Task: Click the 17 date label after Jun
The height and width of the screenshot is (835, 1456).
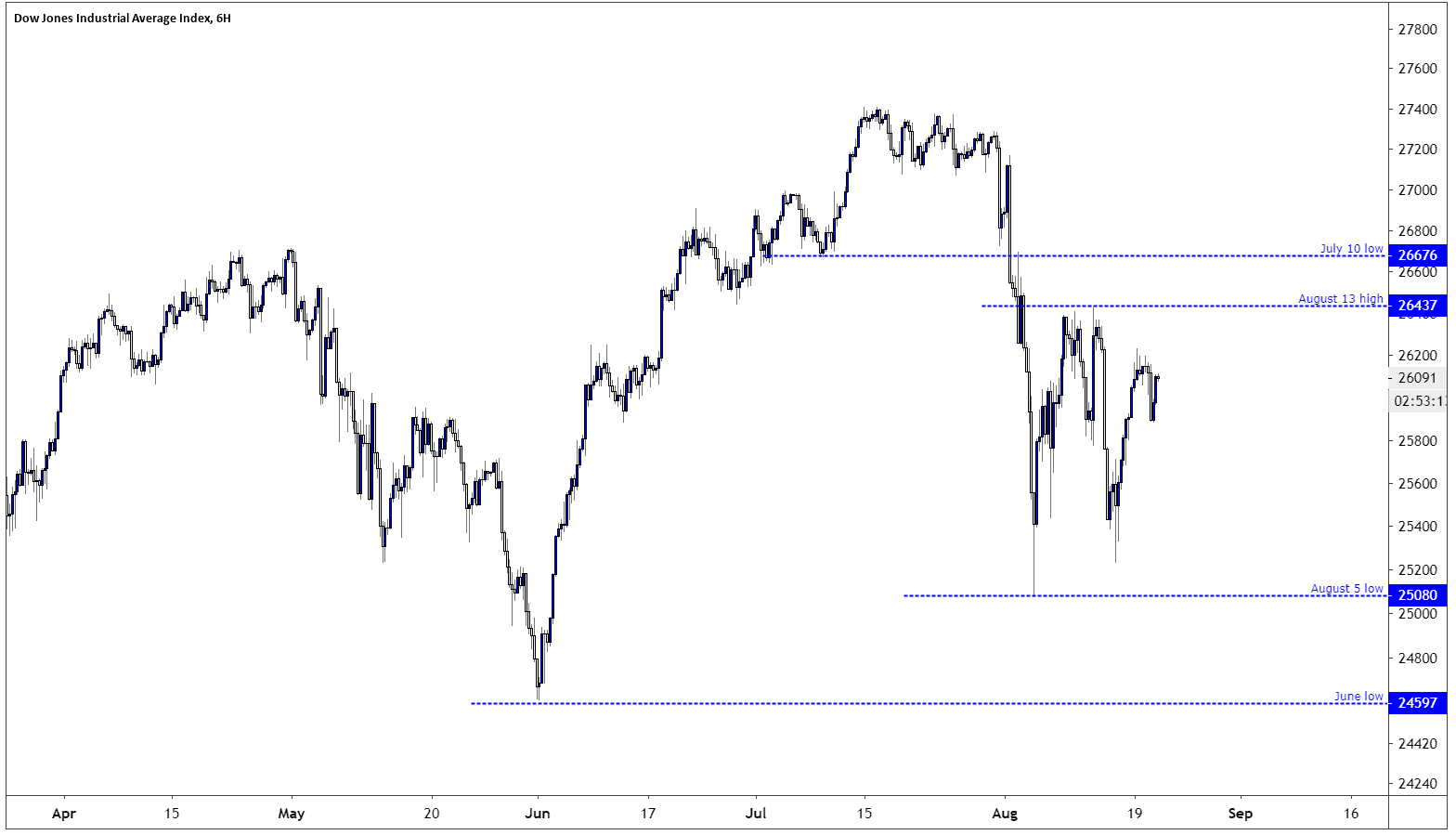Action: click(647, 814)
